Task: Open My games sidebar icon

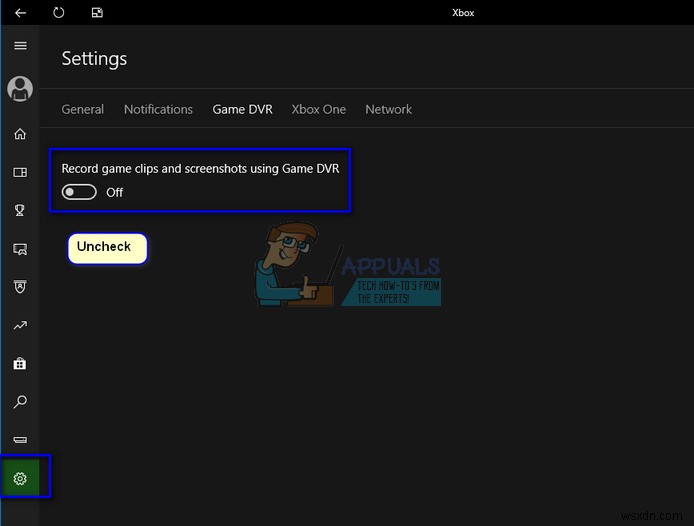Action: (20, 172)
